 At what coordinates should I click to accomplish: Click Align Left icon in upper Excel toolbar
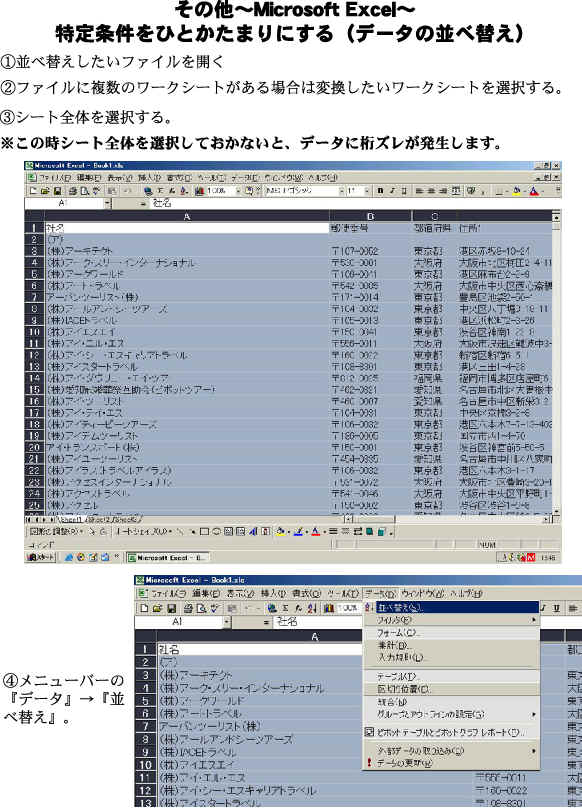(x=420, y=191)
